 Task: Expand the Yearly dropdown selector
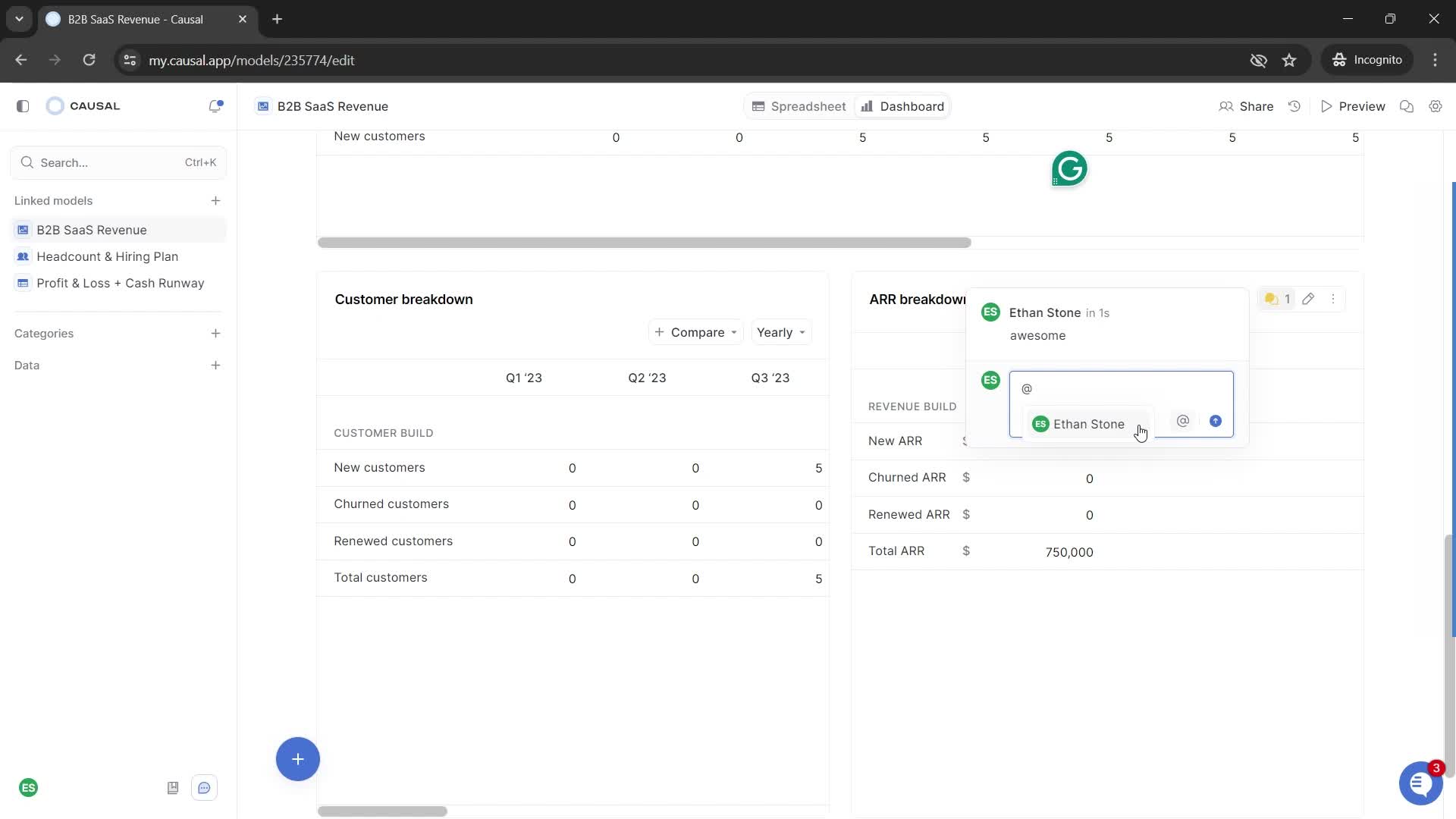[x=780, y=332]
